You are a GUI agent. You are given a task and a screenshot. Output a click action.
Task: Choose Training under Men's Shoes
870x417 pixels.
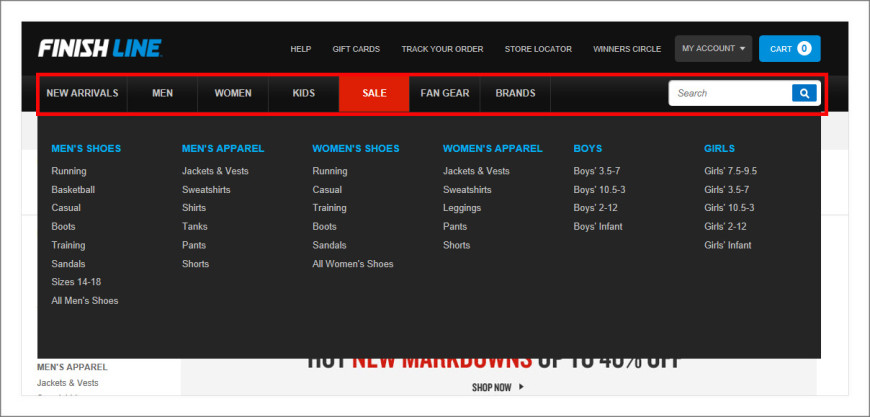[68, 245]
